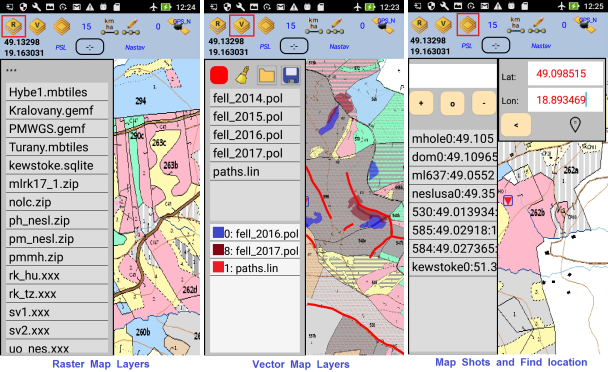Select map shot kewstoke0:51.3
The image size is (608, 372).
453,266
